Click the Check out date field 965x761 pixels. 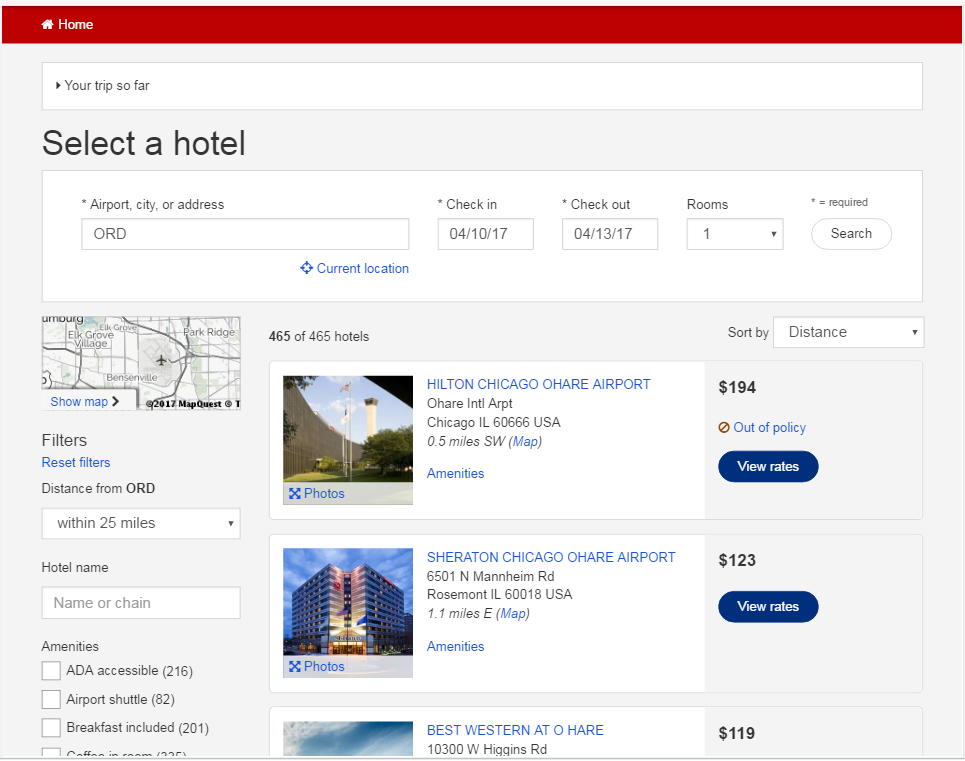coord(610,234)
